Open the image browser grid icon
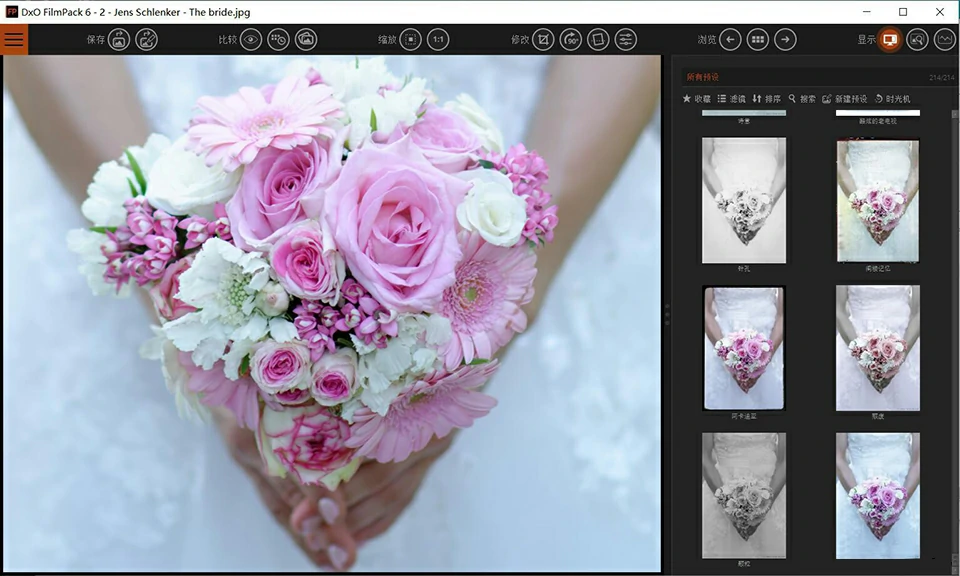This screenshot has height=576, width=960. click(758, 40)
